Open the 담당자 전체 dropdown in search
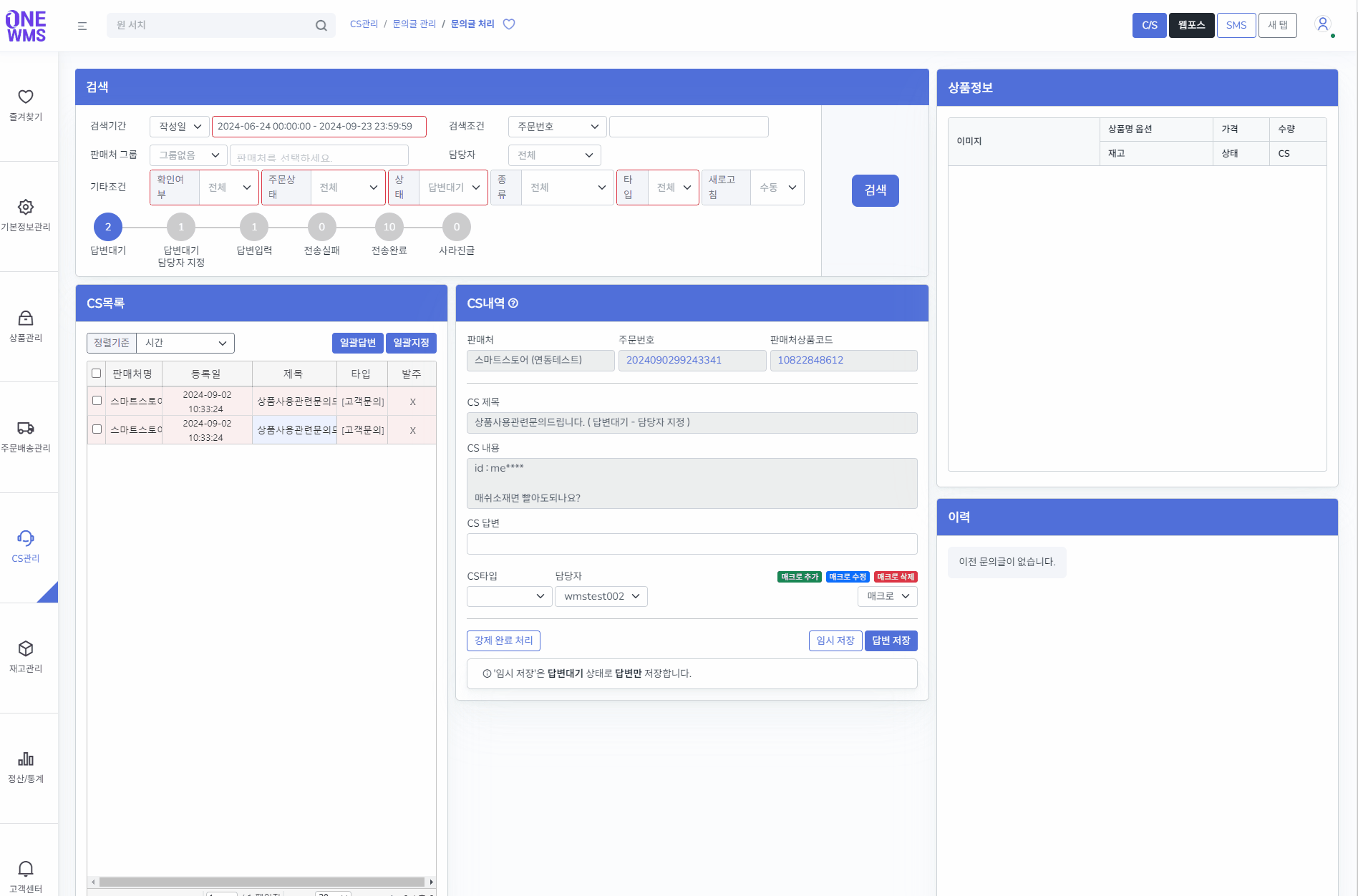Screen dimensions: 1358x896 pyautogui.click(x=554, y=155)
